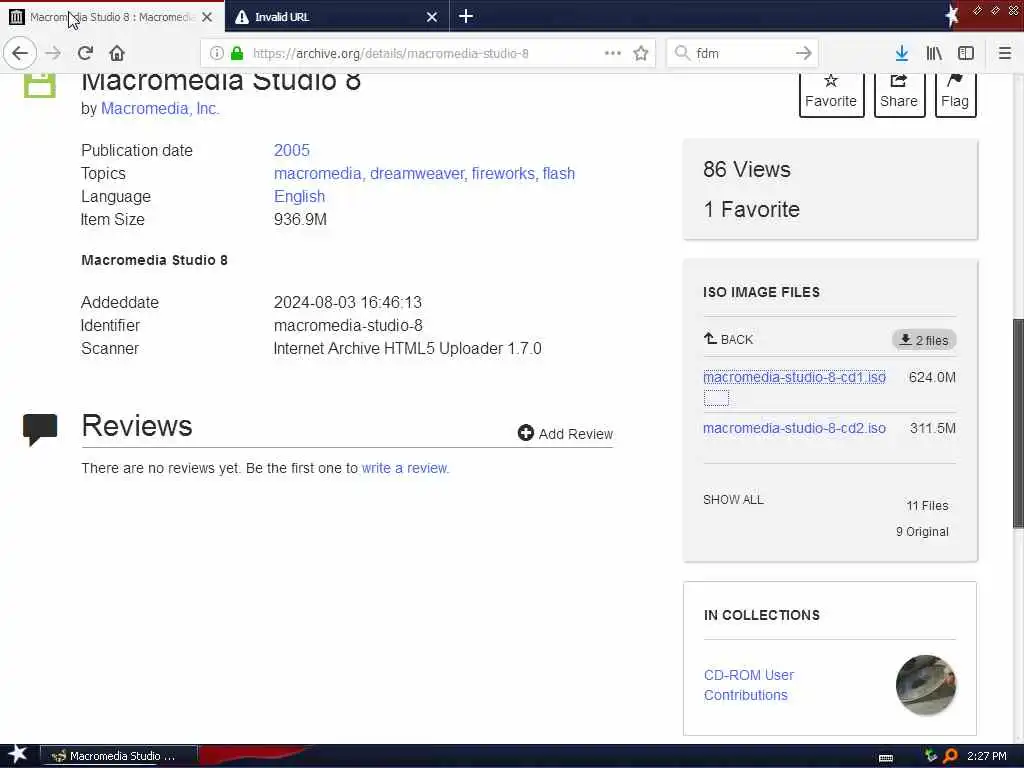Open a new tab with the plus icon
This screenshot has width=1024, height=768.
tap(466, 16)
